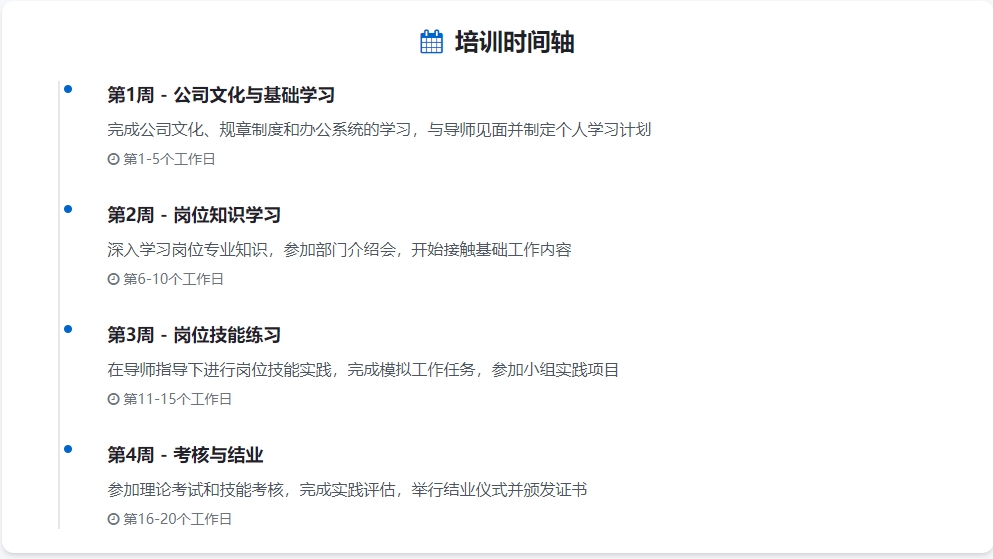Click the title 第3周 - 岗位技能练习
The image size is (993, 559).
point(194,335)
